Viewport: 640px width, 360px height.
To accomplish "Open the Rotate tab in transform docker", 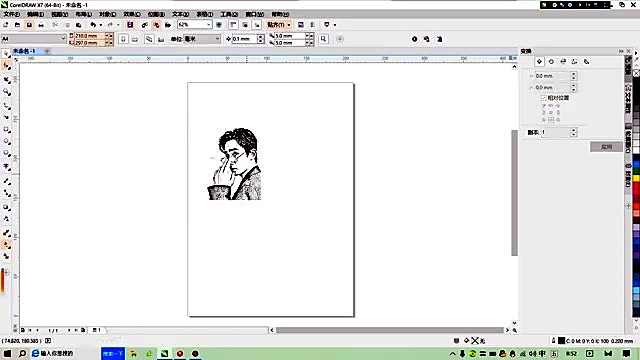I will [x=551, y=62].
